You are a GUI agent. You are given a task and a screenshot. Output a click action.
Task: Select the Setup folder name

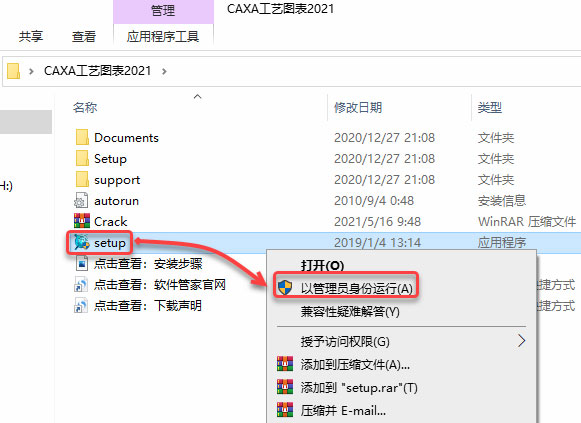tap(110, 159)
